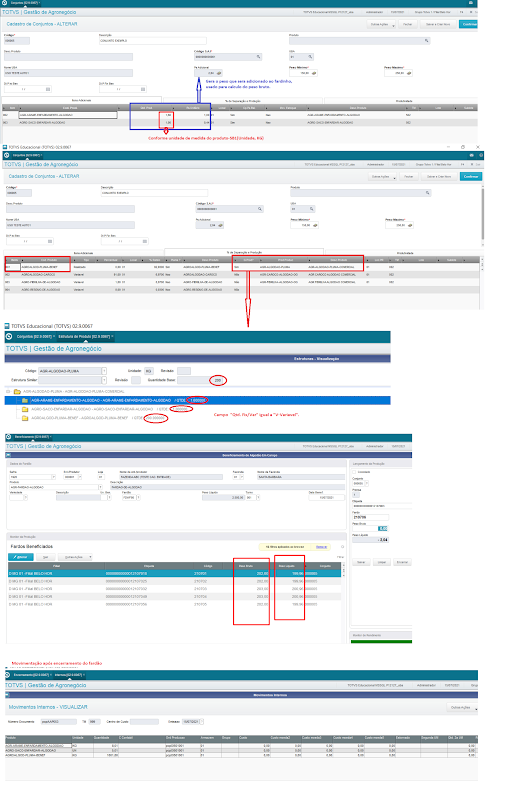This screenshot has height=809, width=512.
Task: Open the Ps Adicional calculator icon in the second window
Action: click(x=220, y=225)
